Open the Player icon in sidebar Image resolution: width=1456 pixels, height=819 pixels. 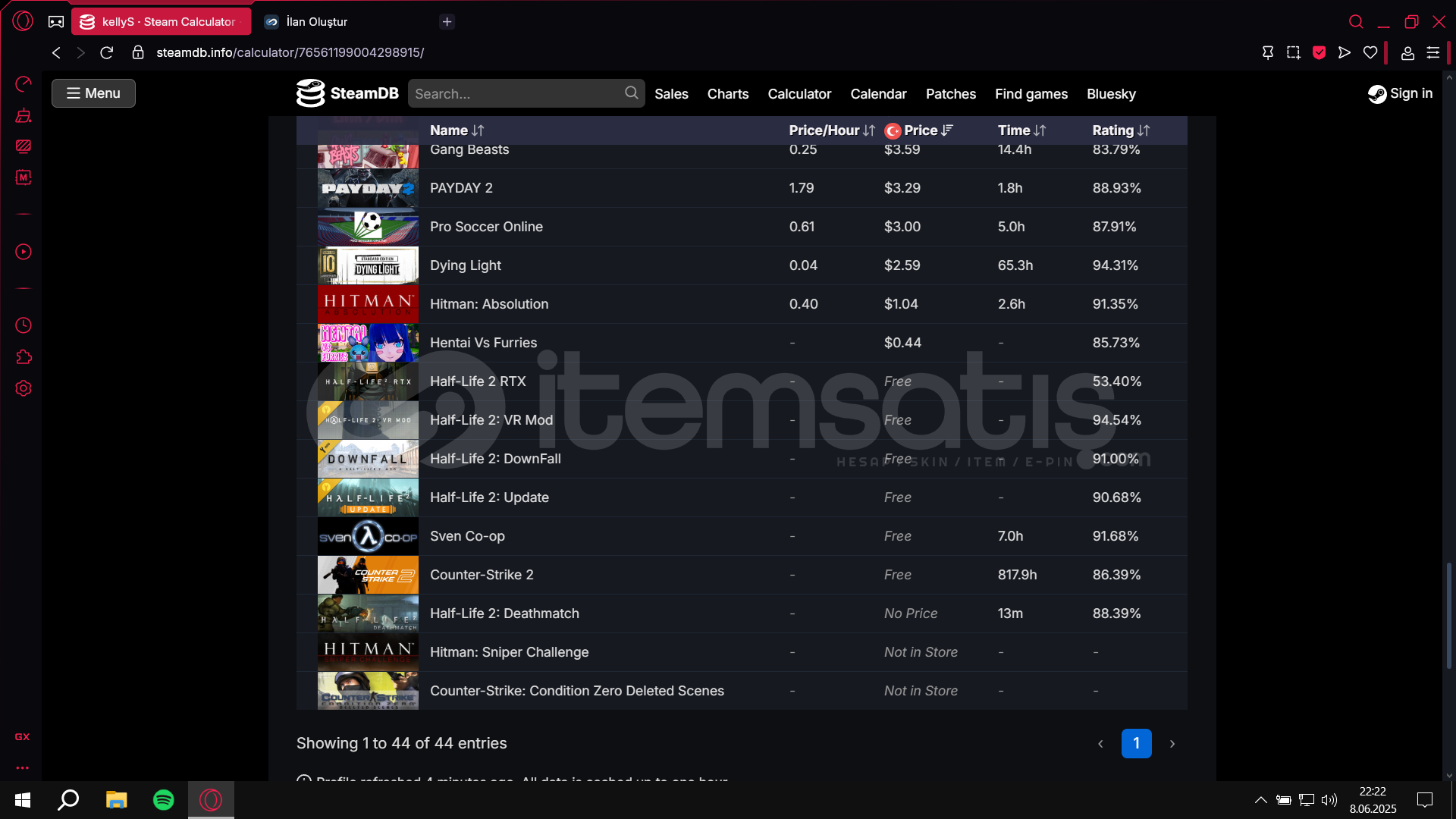pos(24,252)
